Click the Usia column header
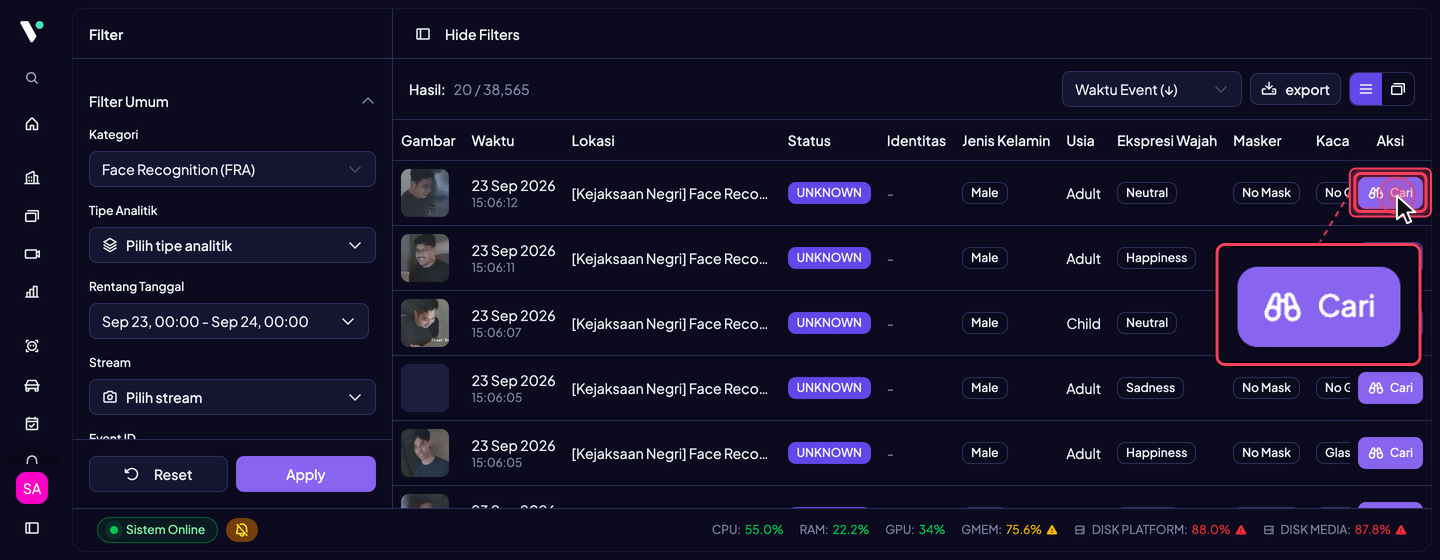The image size is (1440, 560). 1080,141
